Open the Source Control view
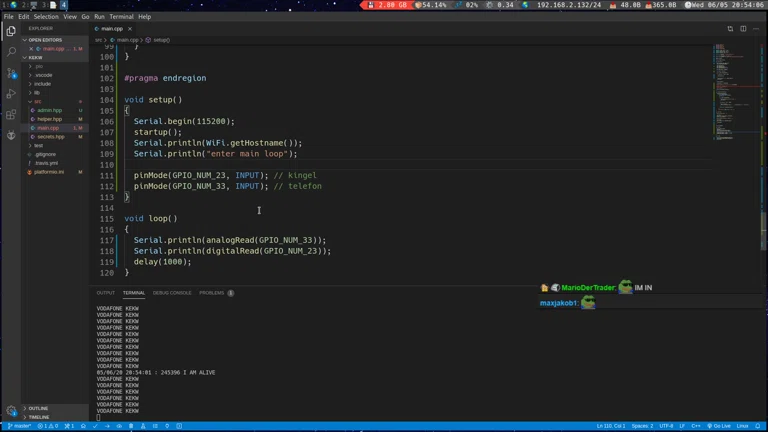This screenshot has height=432, width=768. [11, 73]
